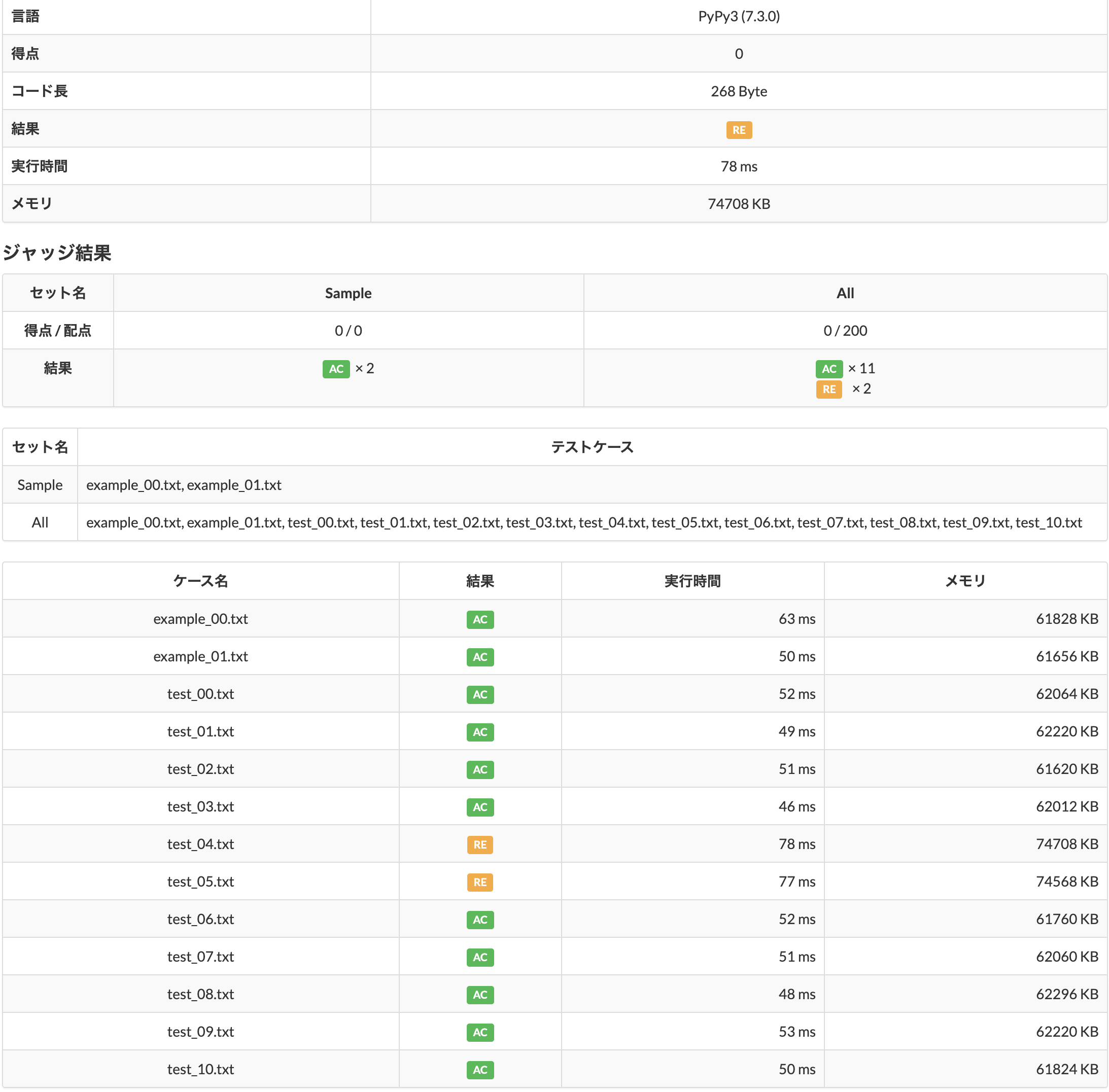The image size is (1109, 1092).
Task: Click the RE badge for test_05.txt
Action: click(x=479, y=882)
